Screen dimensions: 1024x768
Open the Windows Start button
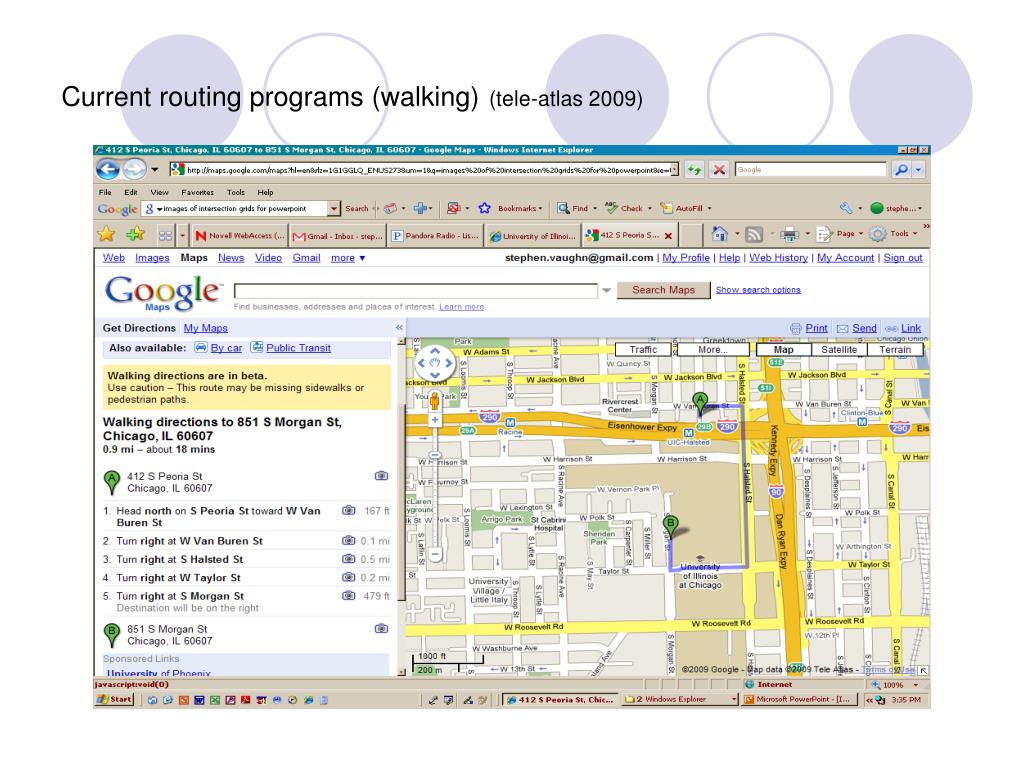pos(115,699)
